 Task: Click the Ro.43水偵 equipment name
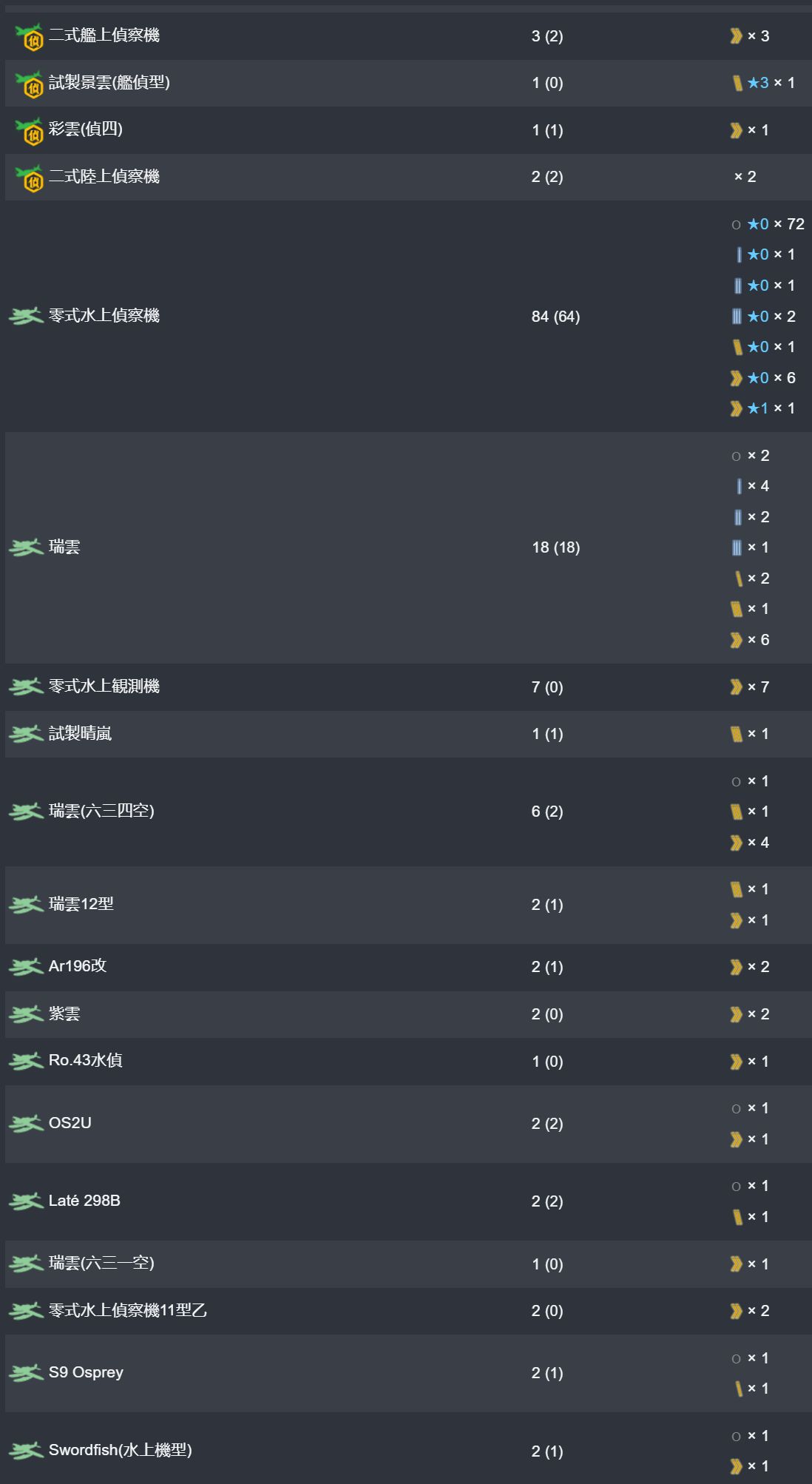tap(86, 1061)
